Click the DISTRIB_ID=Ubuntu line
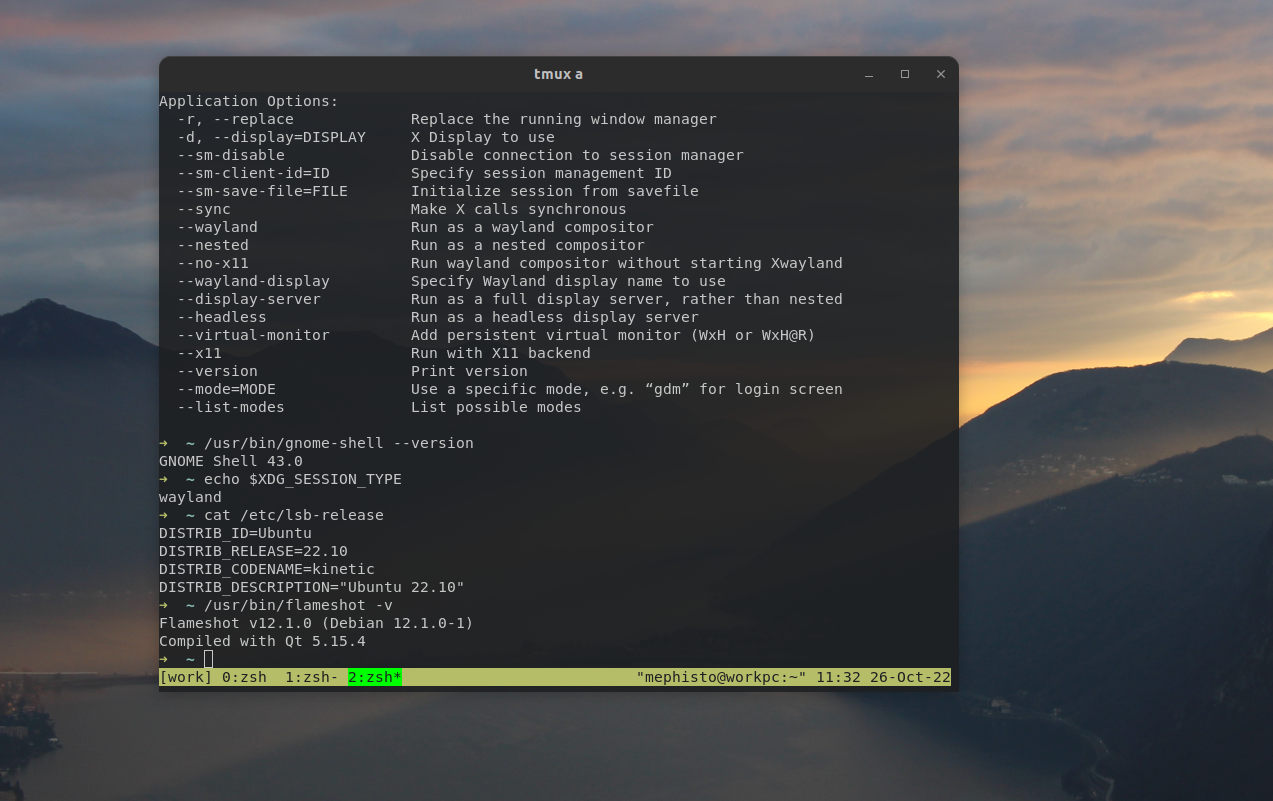1273x801 pixels. (x=234, y=533)
